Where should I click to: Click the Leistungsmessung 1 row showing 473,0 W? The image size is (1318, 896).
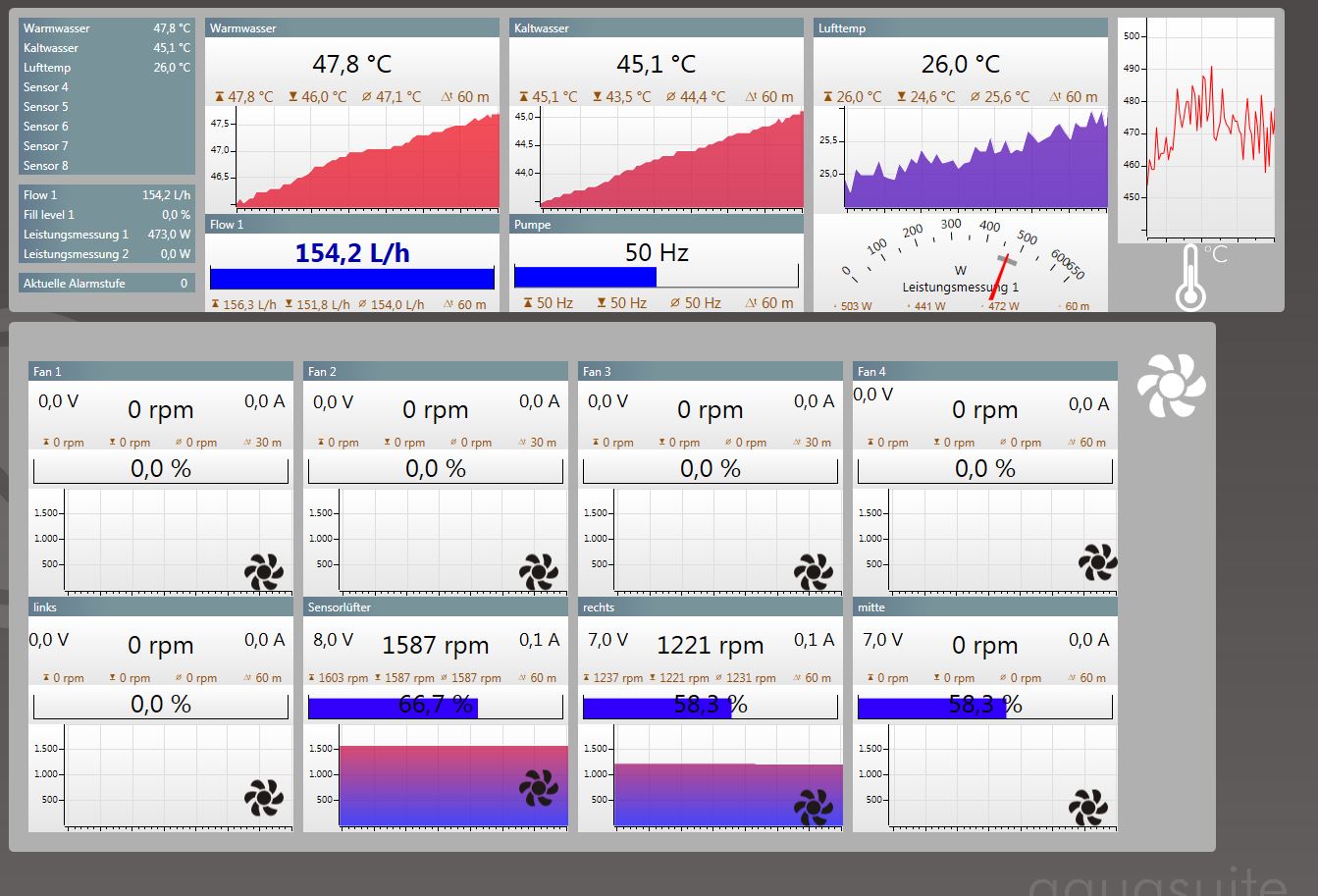point(107,235)
